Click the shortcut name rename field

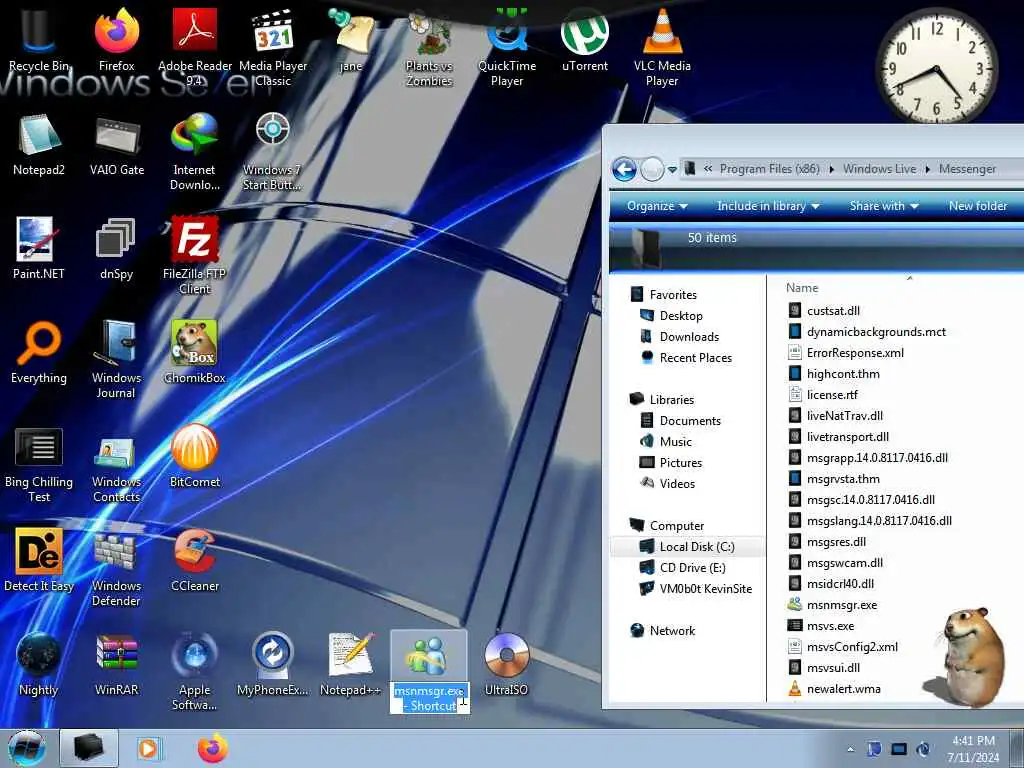click(x=430, y=698)
